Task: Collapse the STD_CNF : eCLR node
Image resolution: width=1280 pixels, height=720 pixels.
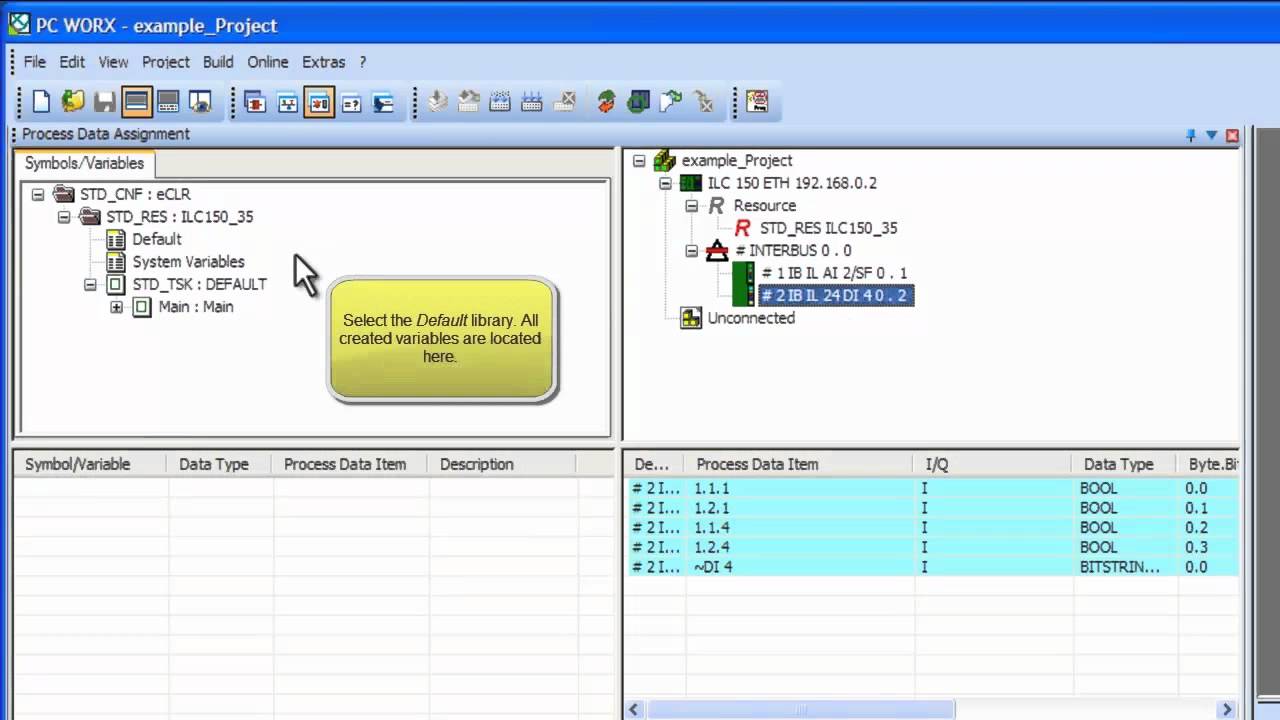Action: [x=38, y=194]
